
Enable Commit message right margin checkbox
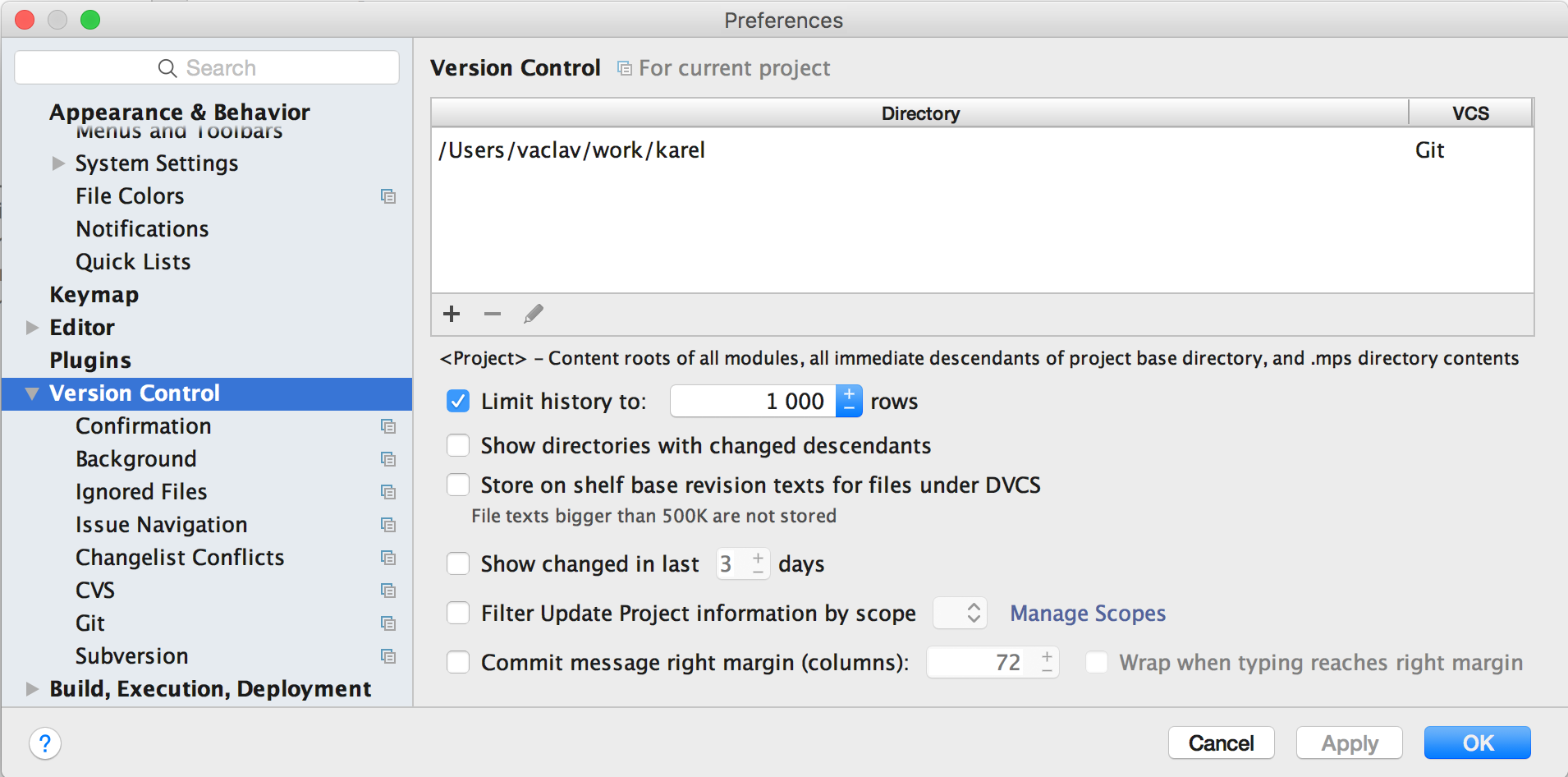click(458, 662)
